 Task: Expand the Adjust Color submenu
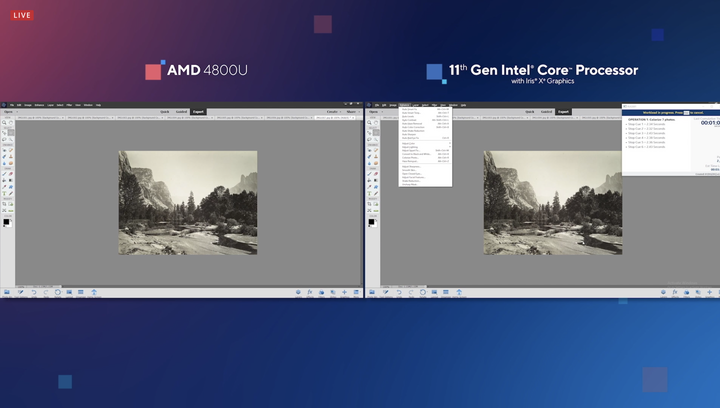coord(425,143)
